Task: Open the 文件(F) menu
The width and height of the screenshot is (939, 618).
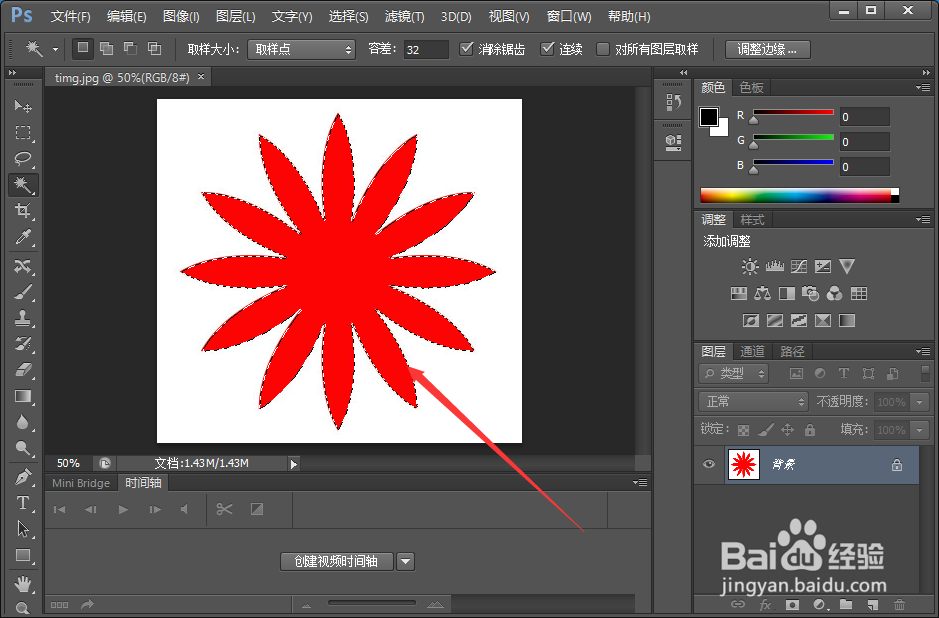Action: [71, 17]
